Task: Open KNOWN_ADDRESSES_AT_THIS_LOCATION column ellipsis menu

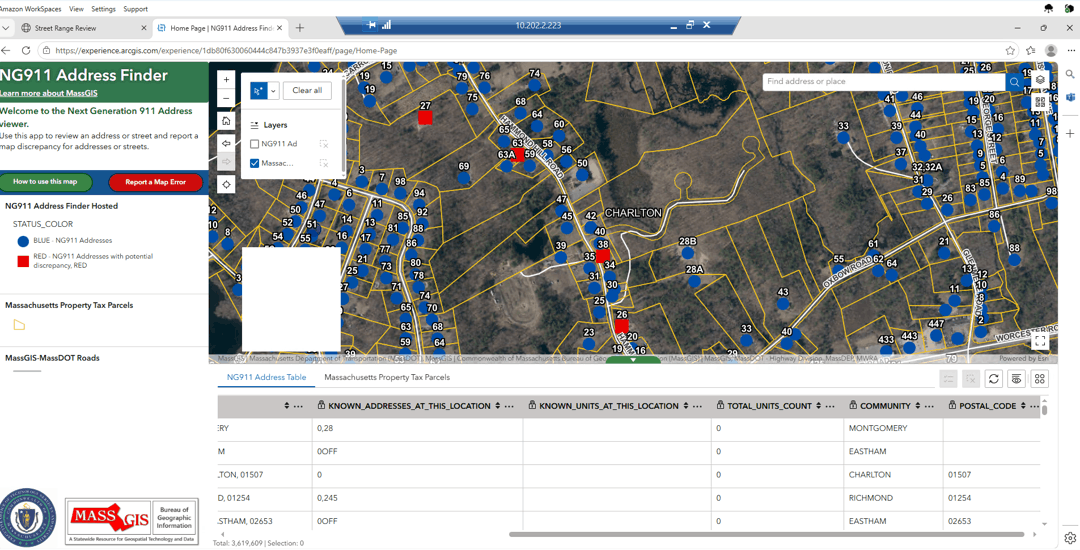Action: (x=509, y=406)
